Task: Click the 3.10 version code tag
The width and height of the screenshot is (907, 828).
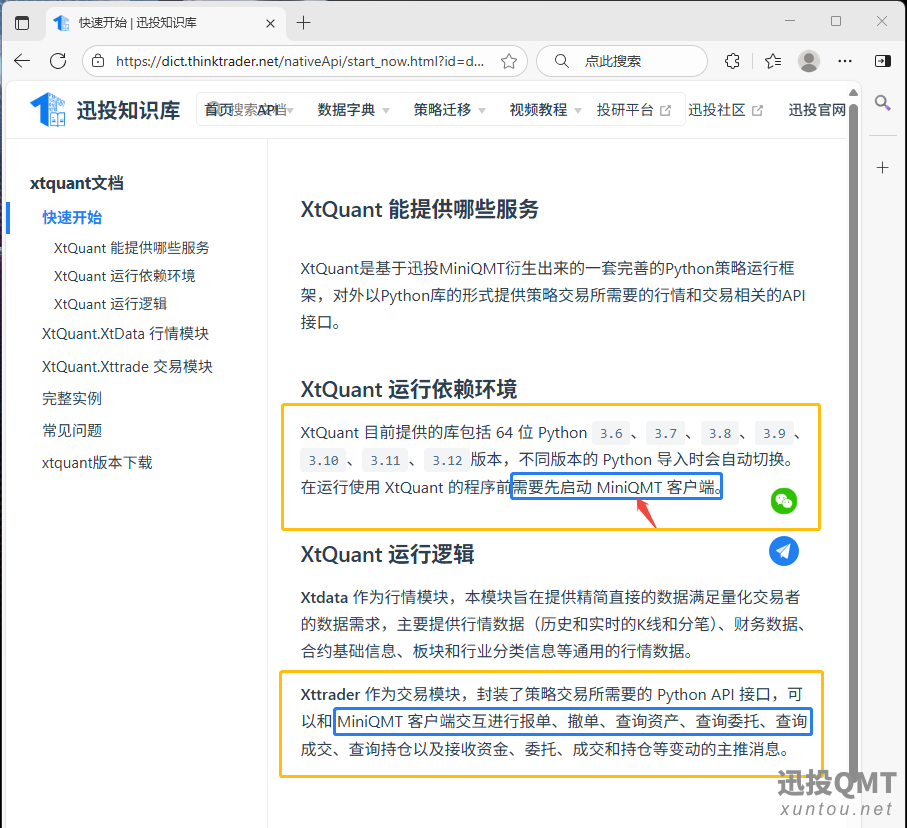Action: click(323, 460)
